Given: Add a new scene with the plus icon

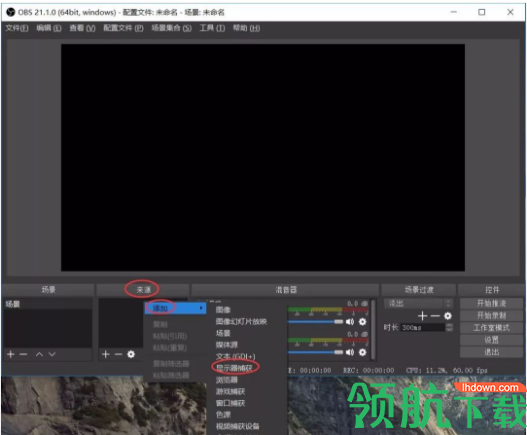Looking at the screenshot, I should click(11, 354).
